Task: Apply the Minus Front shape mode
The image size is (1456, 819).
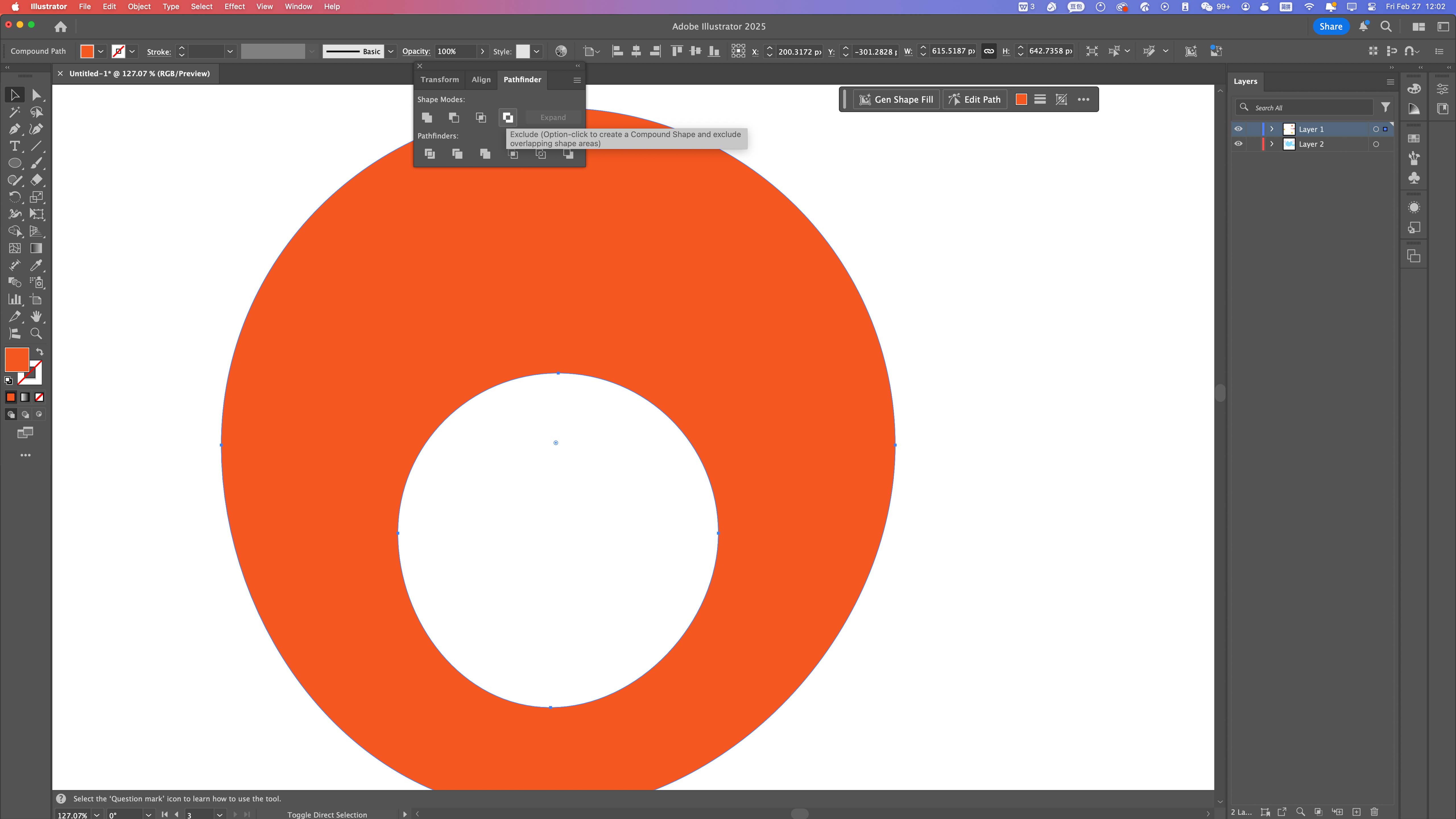Action: point(454,117)
